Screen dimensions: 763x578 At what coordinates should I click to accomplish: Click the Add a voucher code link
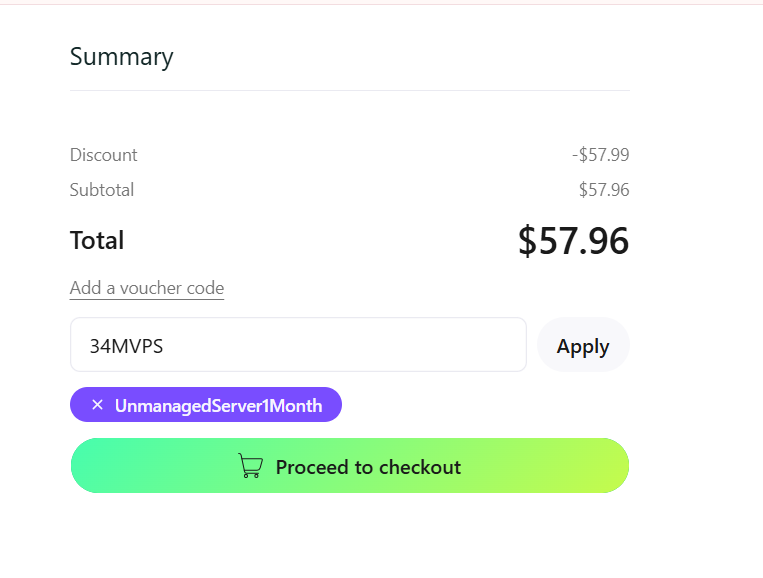tap(147, 288)
